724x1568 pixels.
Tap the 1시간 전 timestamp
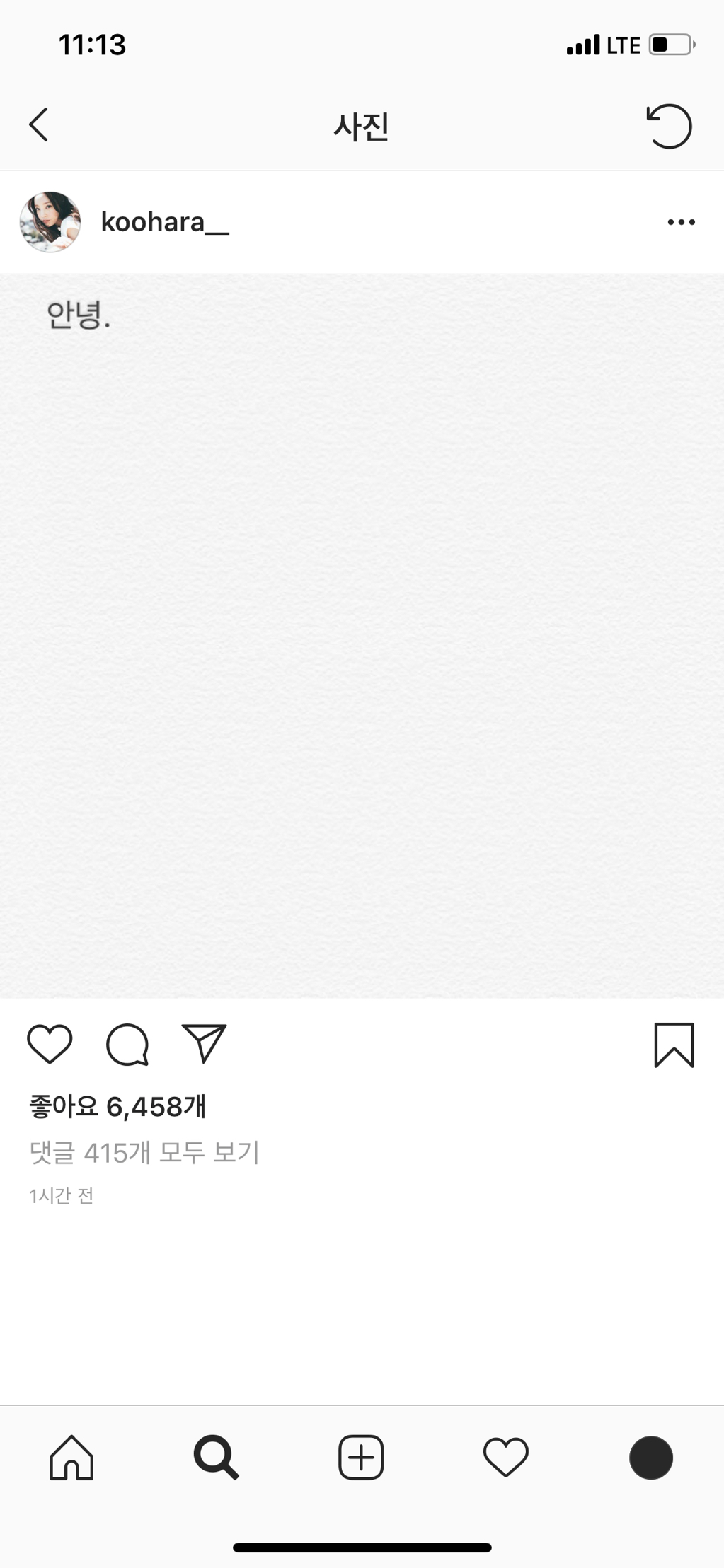tap(62, 1196)
